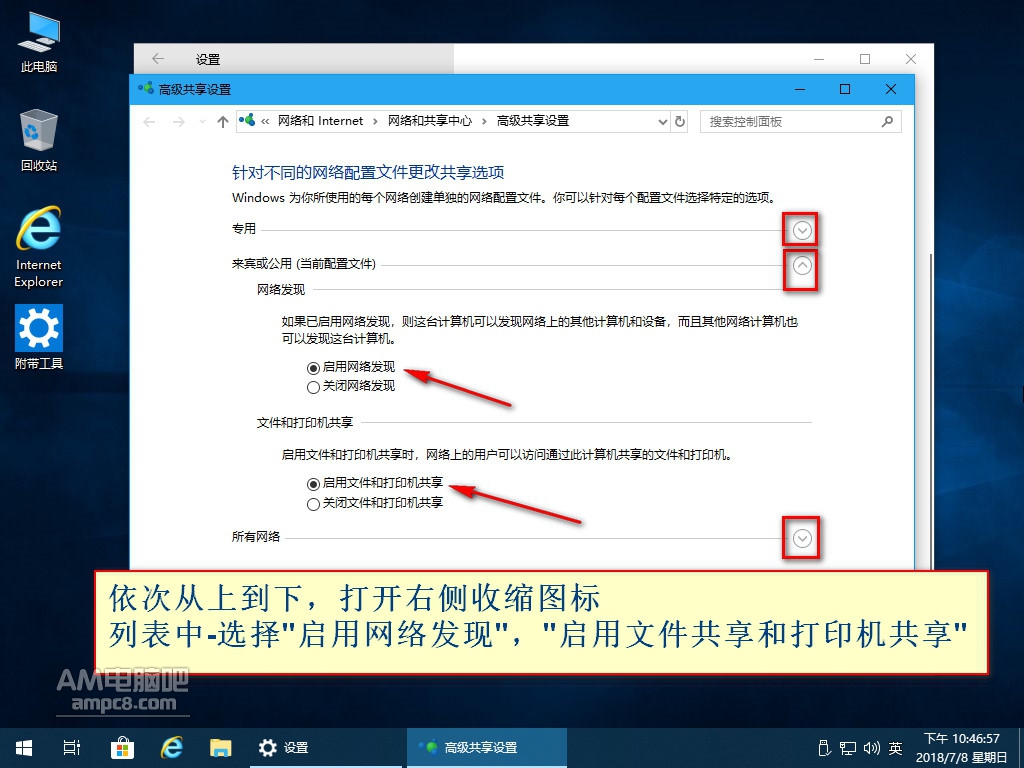Click the 高级共享设置 title bar icon
The image size is (1024, 768).
[x=146, y=88]
